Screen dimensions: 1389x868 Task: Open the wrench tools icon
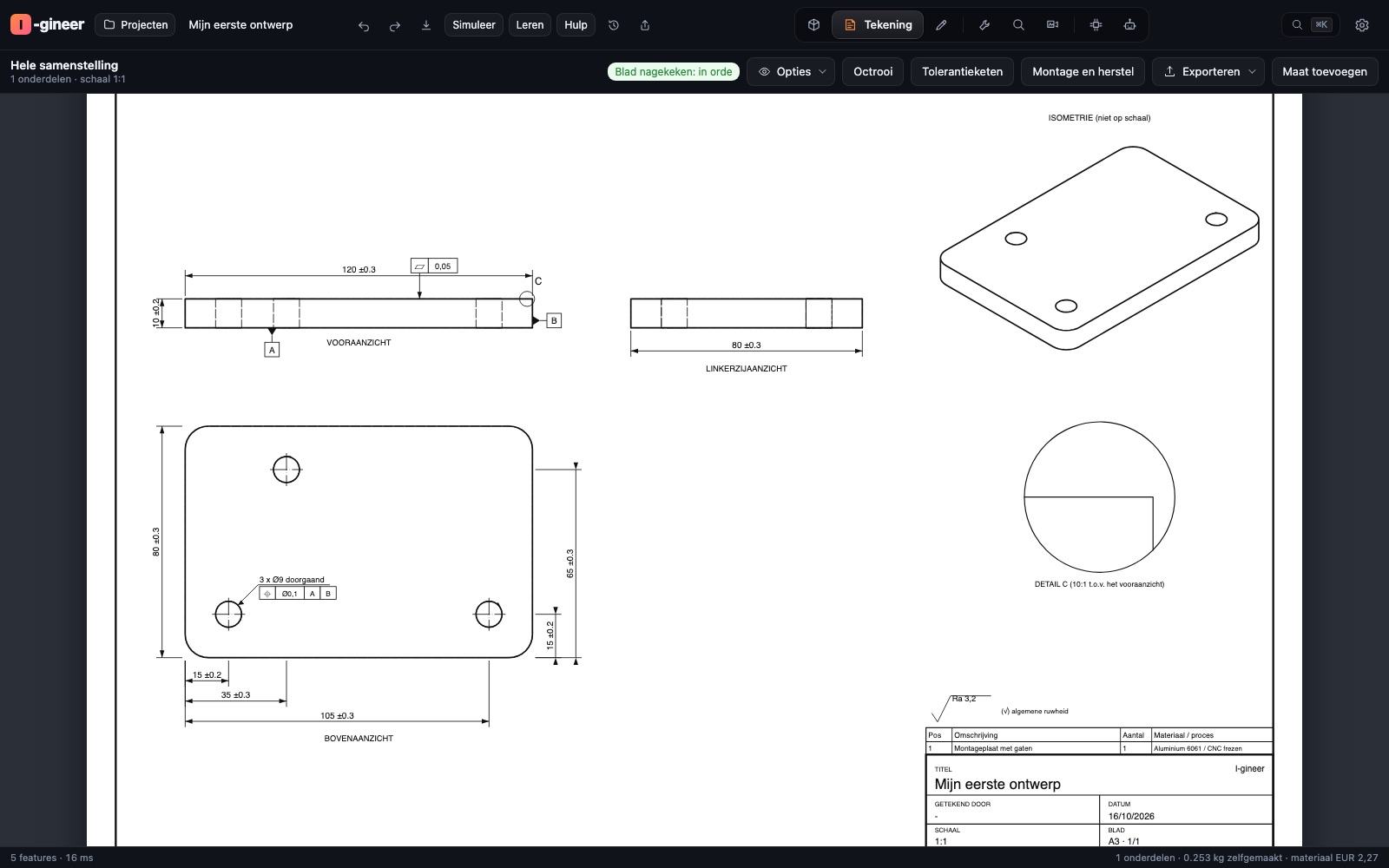[x=984, y=25]
